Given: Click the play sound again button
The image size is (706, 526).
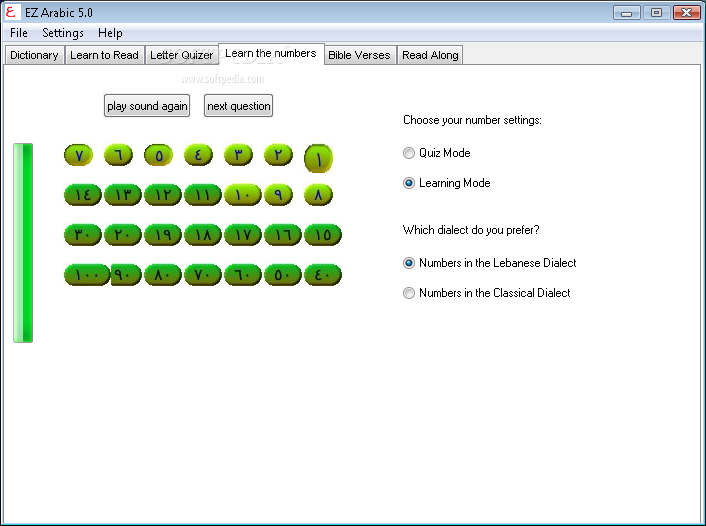Looking at the screenshot, I should (x=147, y=106).
